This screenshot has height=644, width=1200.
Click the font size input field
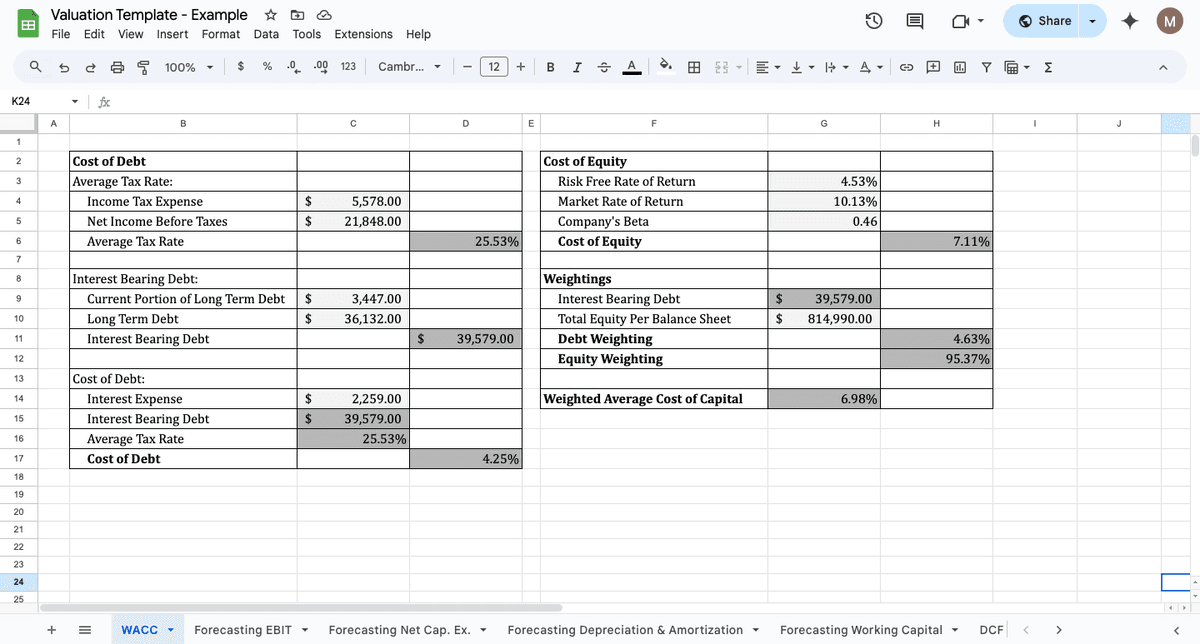(494, 67)
